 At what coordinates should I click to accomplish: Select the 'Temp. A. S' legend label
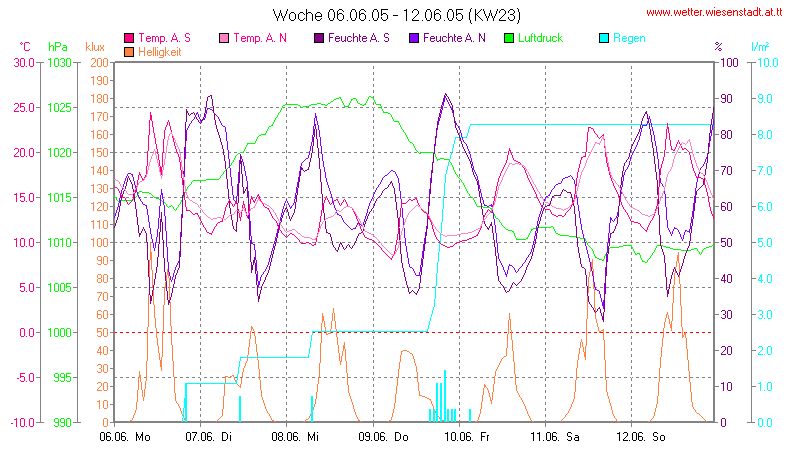165,38
